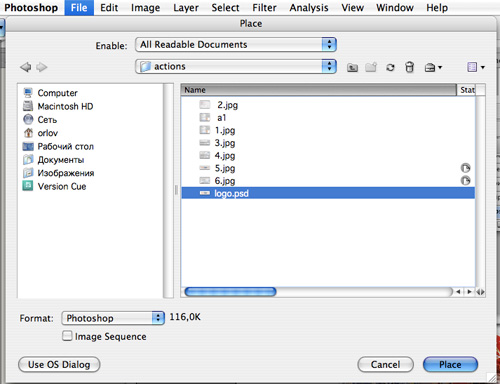This screenshot has height=384, width=500.
Task: Click status icon for 6.jpg row
Action: pyautogui.click(x=465, y=181)
